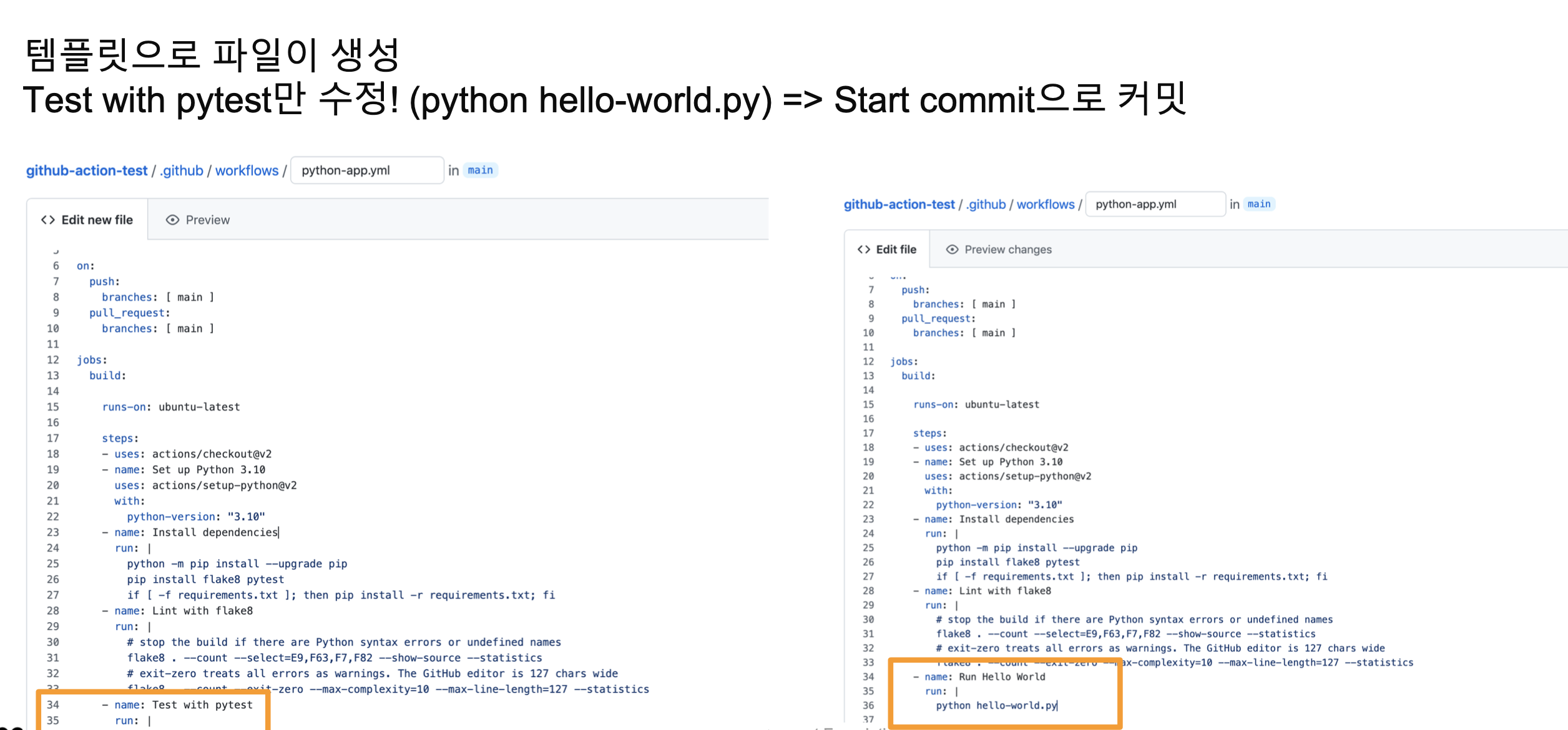The image size is (1568, 730).
Task: Select the Edit file tab
Action: (x=896, y=250)
